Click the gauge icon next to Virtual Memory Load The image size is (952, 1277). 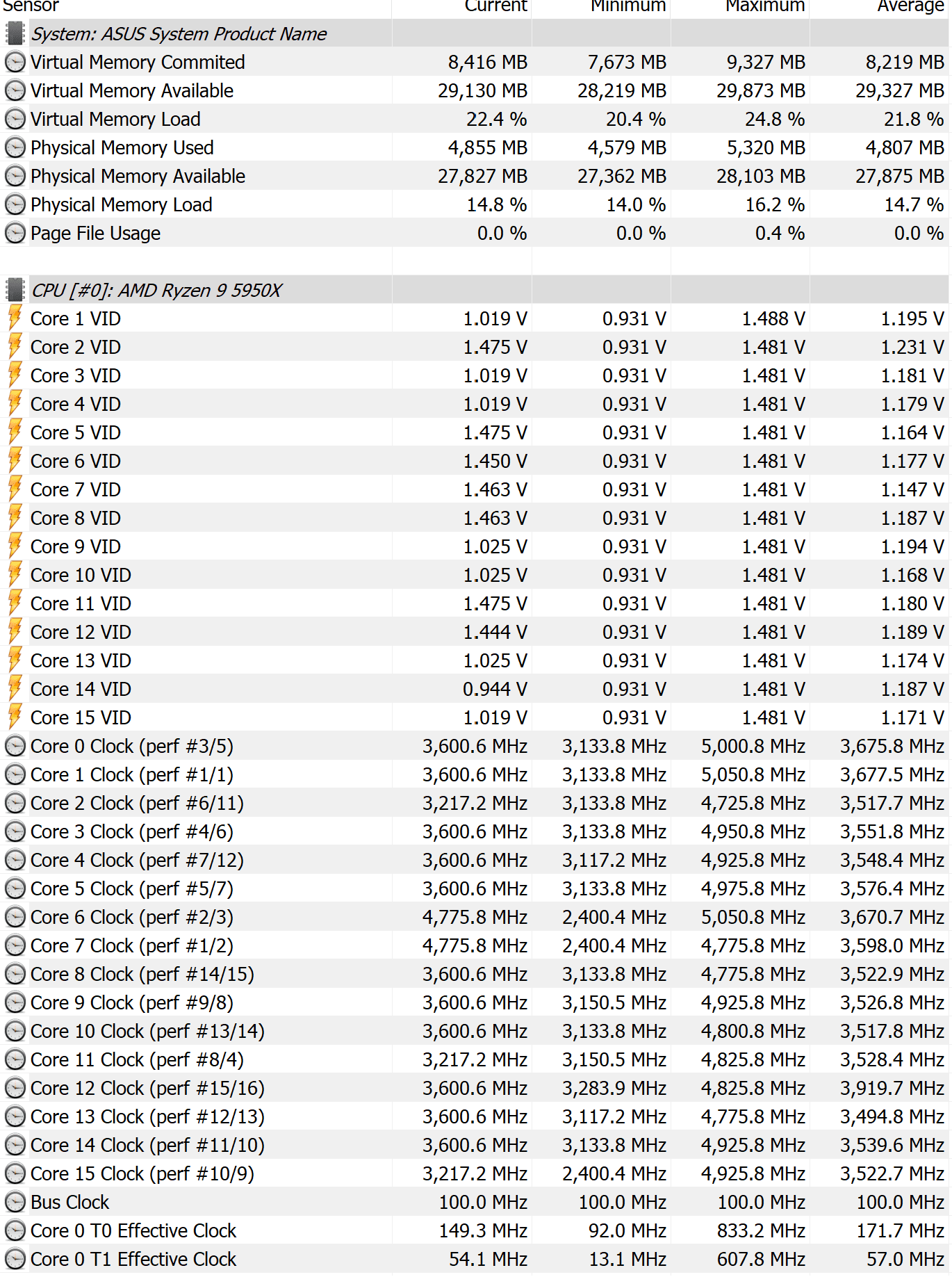click(x=15, y=119)
